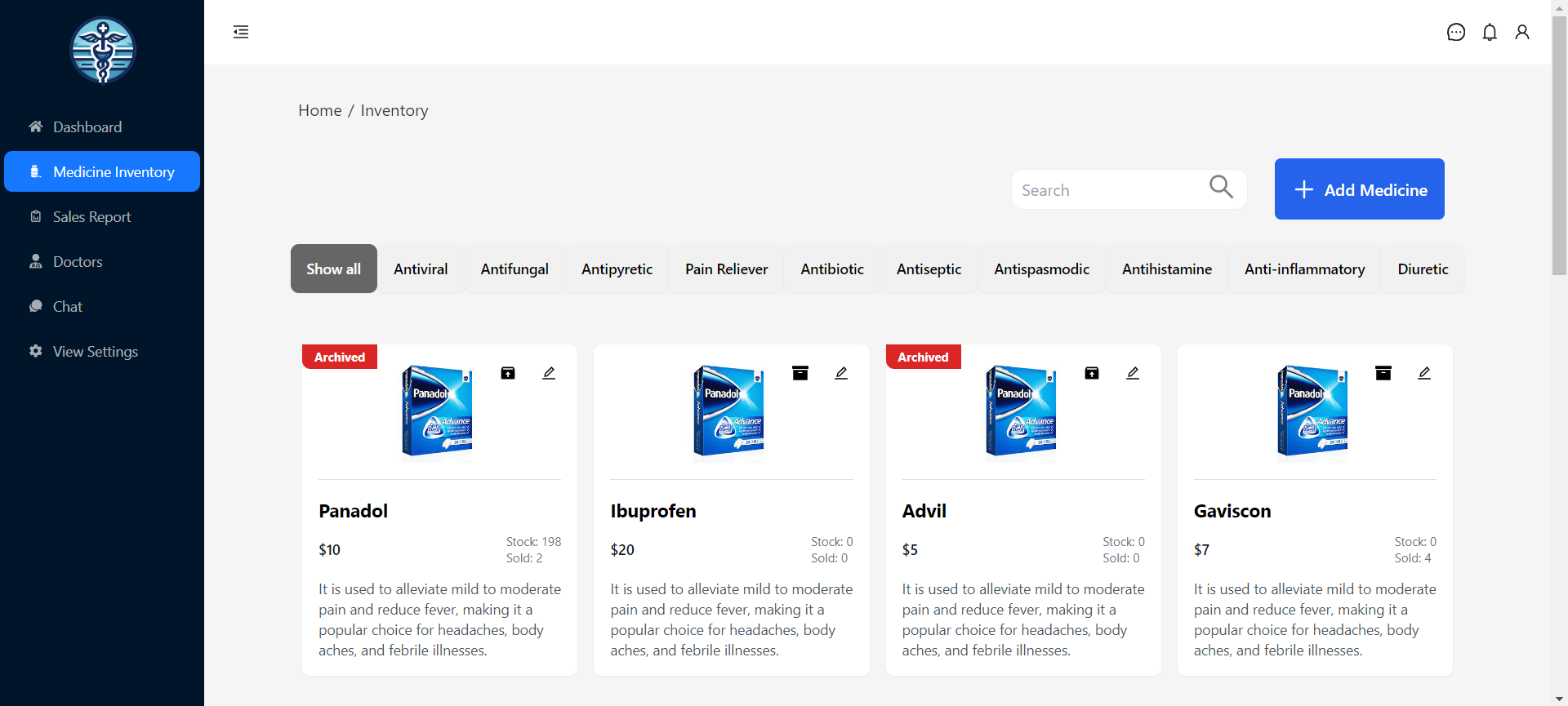Click the Advil card title
The height and width of the screenshot is (706, 1568).
pos(924,511)
